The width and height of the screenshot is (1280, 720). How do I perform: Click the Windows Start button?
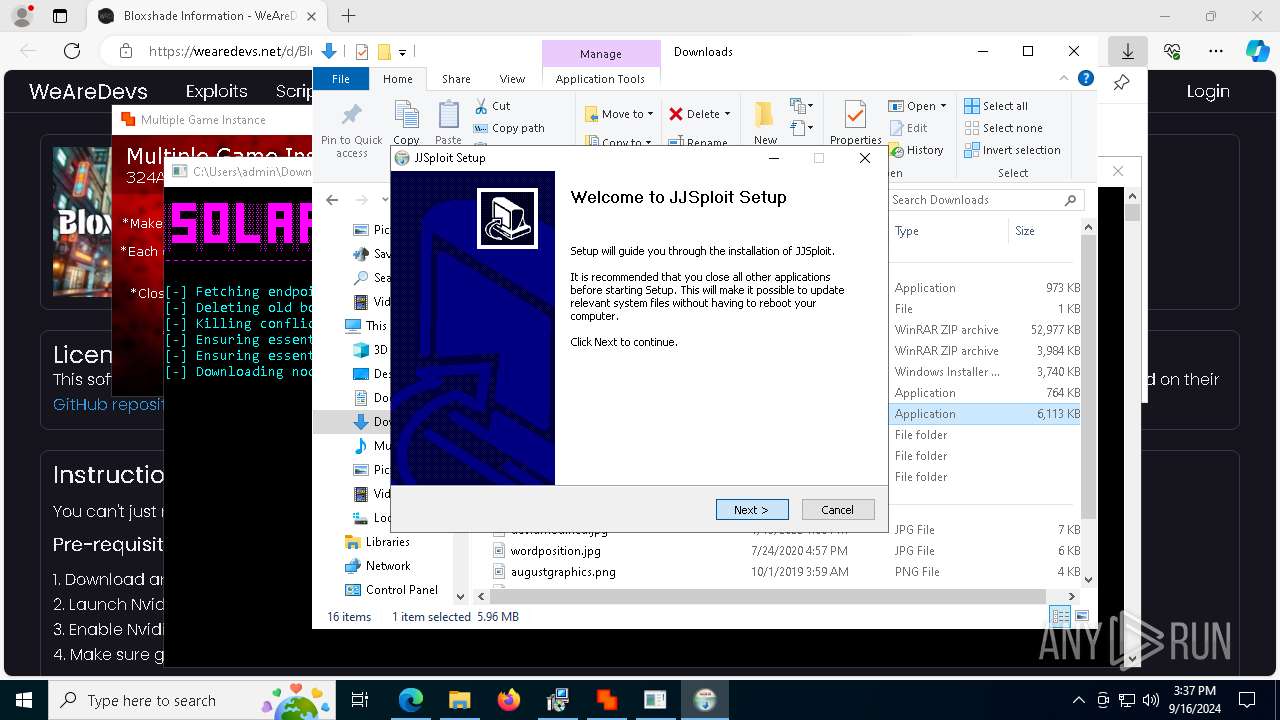pos(24,700)
